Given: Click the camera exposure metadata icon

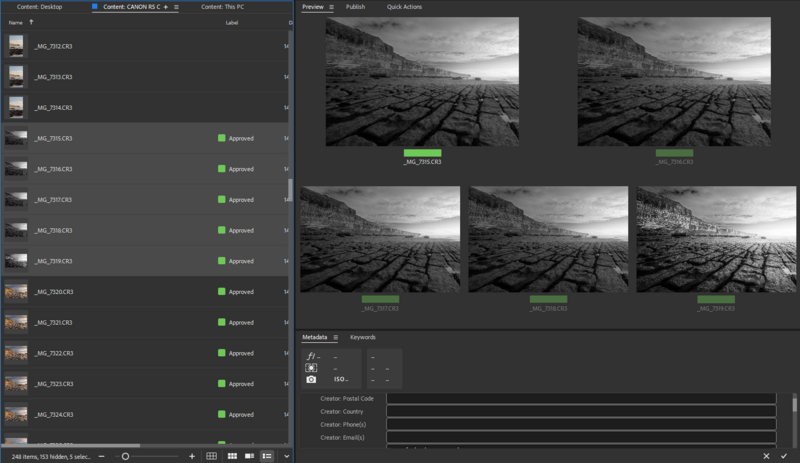Looking at the screenshot, I should 311,380.
